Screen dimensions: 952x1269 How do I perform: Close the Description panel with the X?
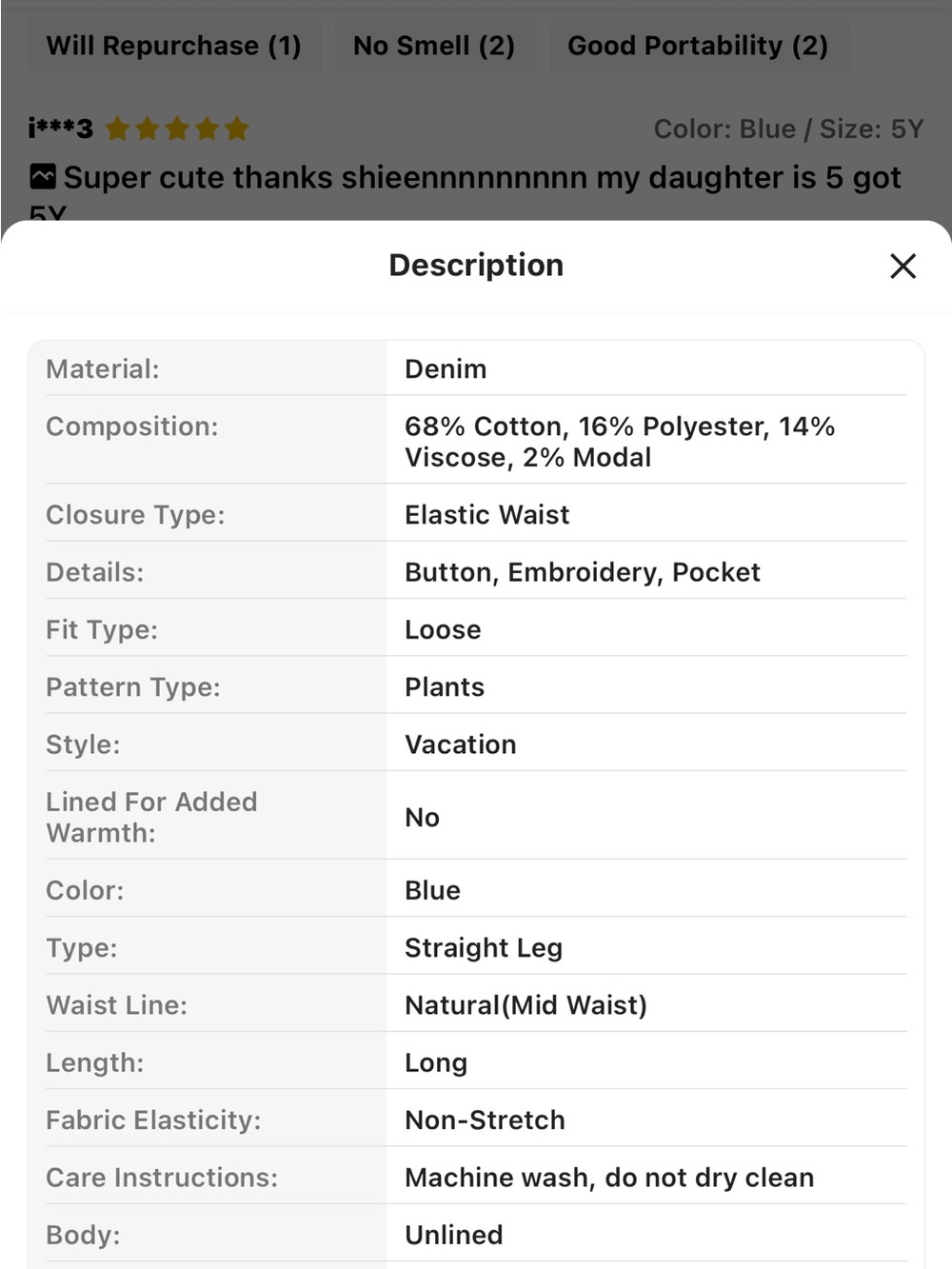point(902,266)
